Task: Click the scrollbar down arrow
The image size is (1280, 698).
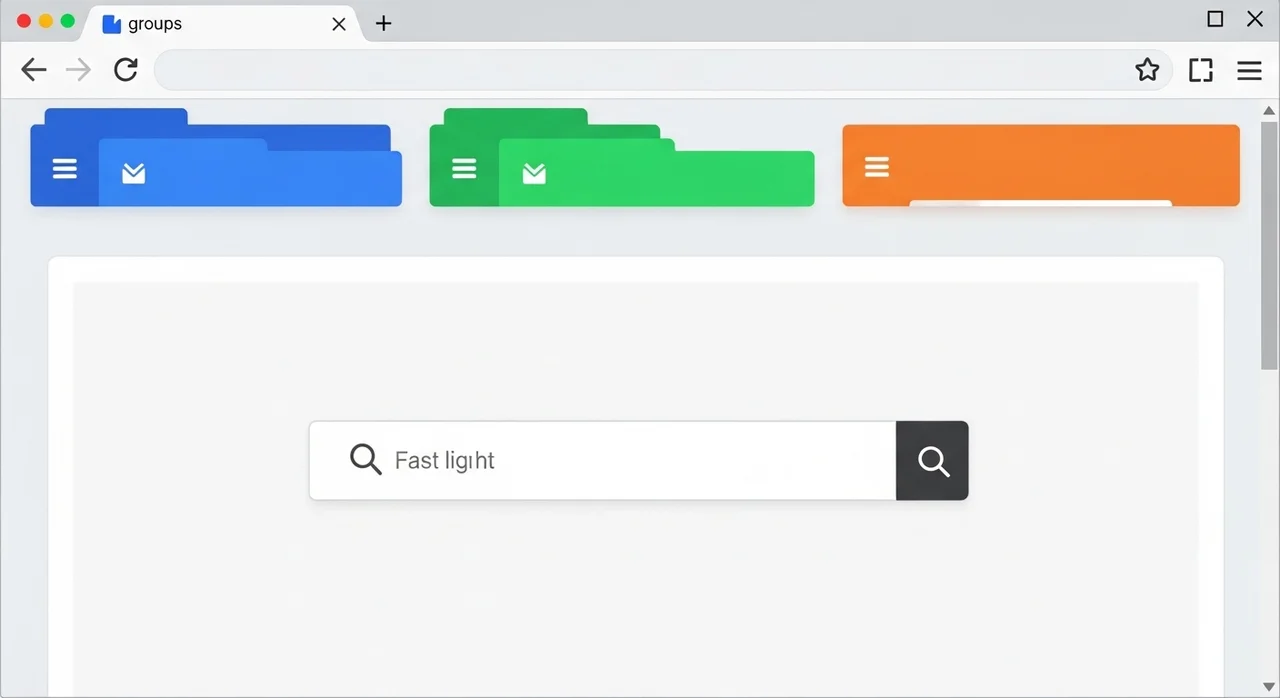Action: tap(1269, 687)
